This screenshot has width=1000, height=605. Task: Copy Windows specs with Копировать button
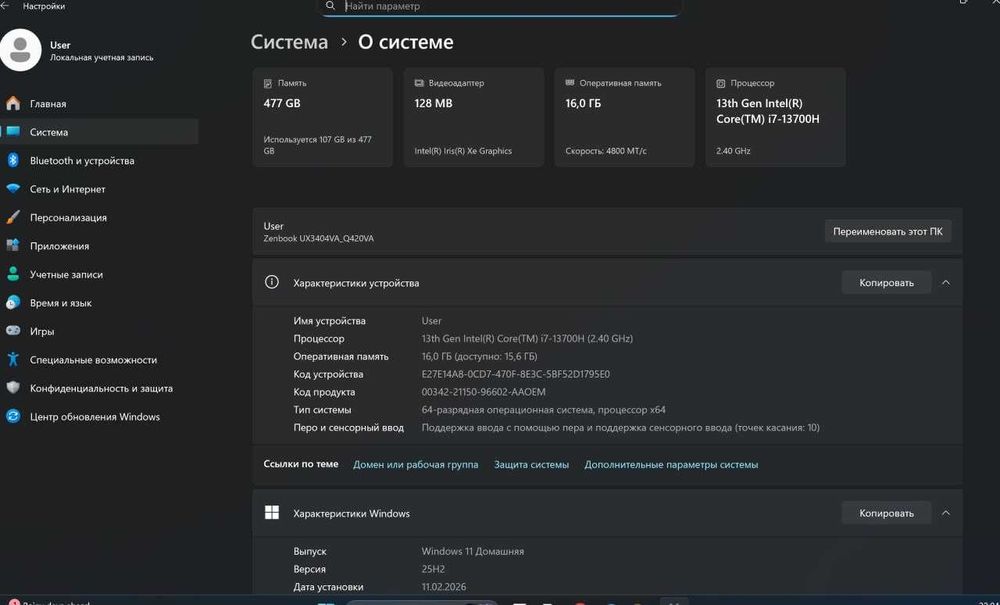886,513
